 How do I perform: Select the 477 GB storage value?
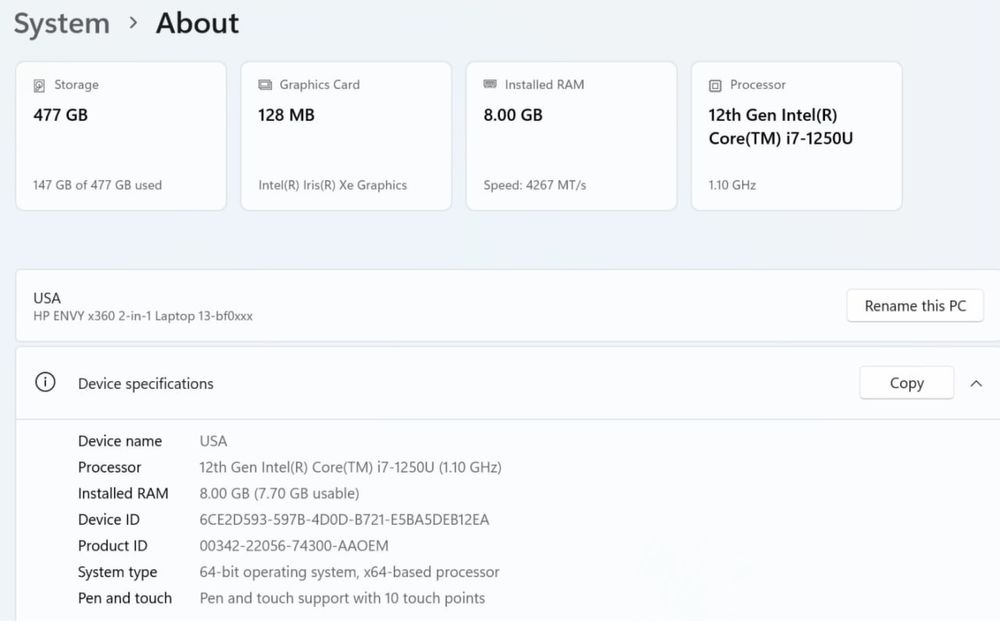pos(61,115)
